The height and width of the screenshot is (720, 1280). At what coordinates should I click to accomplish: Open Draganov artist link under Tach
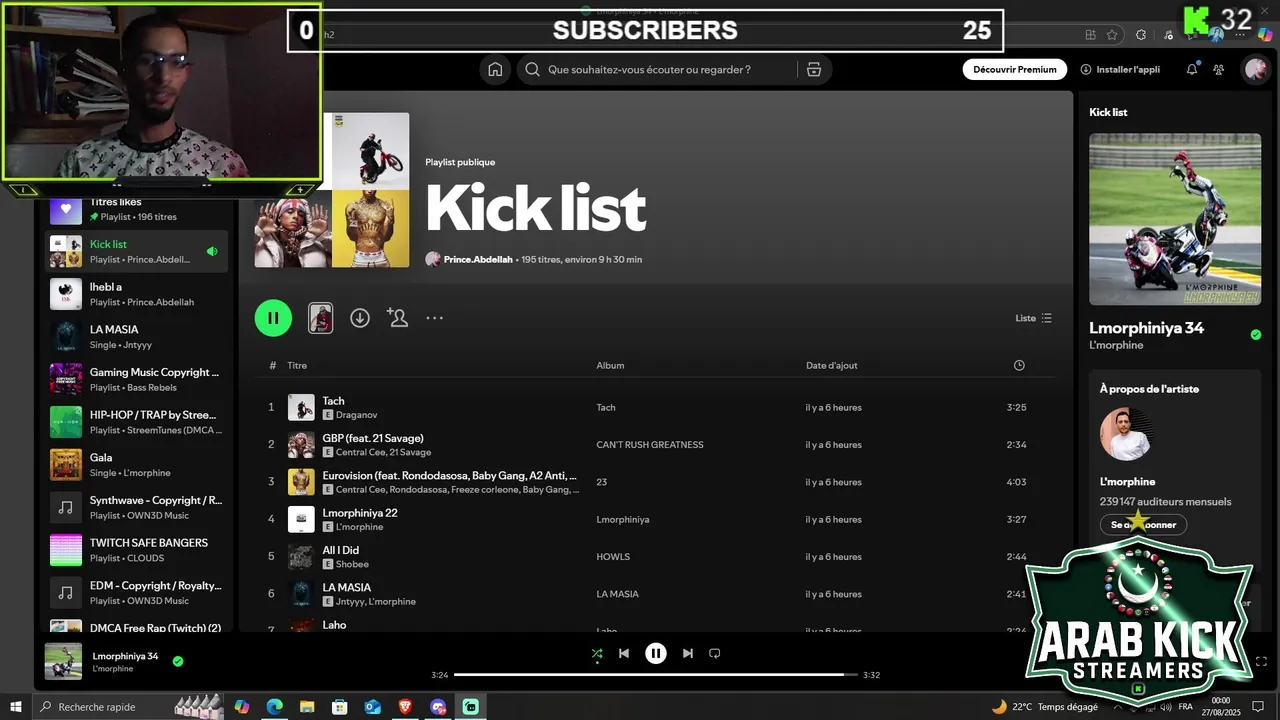click(356, 415)
